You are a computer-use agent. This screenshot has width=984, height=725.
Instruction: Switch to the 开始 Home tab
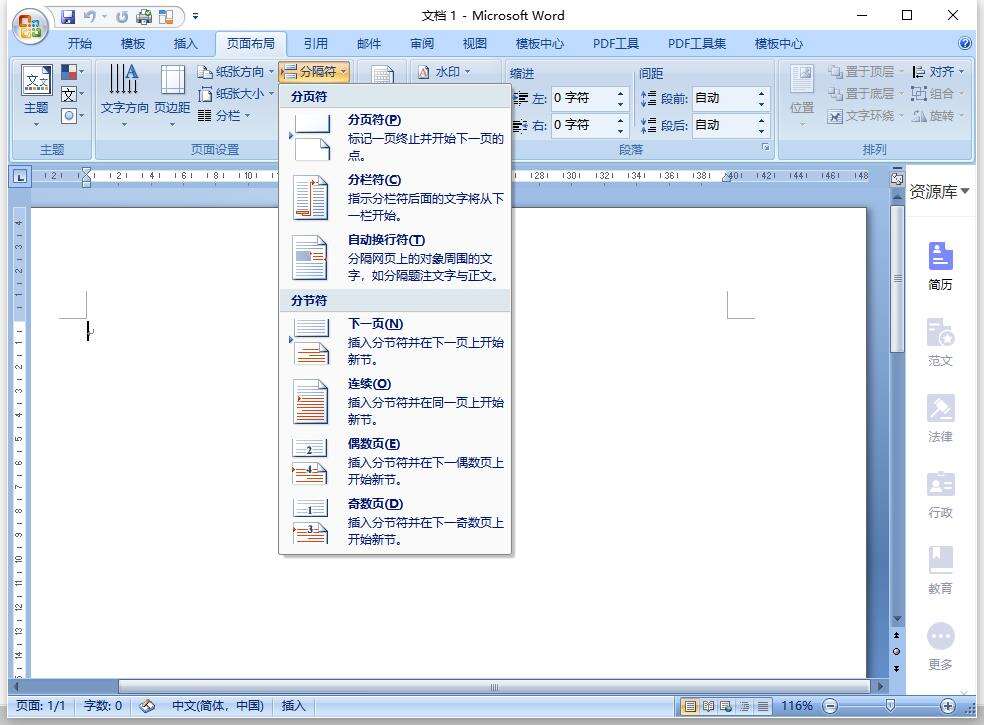point(80,43)
